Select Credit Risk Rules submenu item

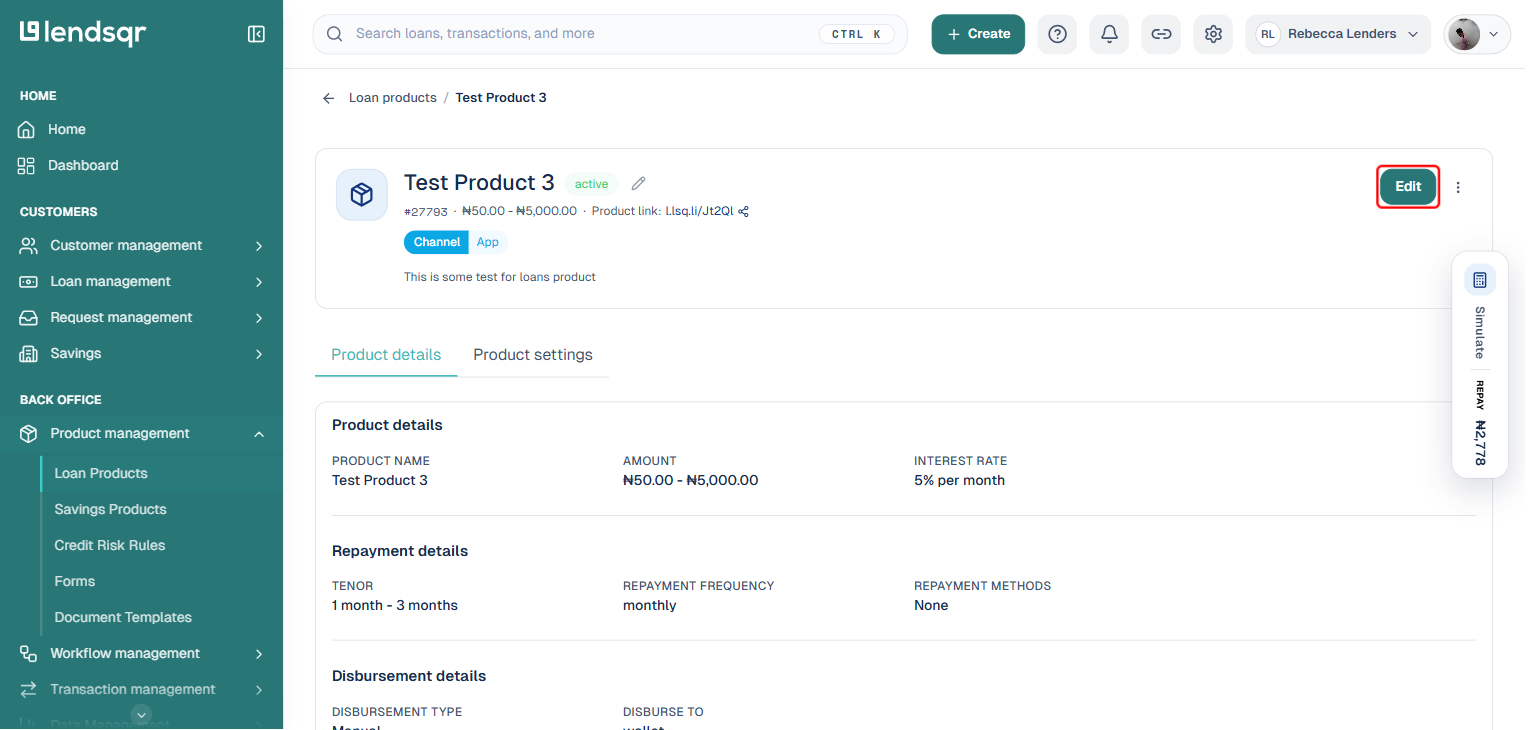[x=110, y=545]
